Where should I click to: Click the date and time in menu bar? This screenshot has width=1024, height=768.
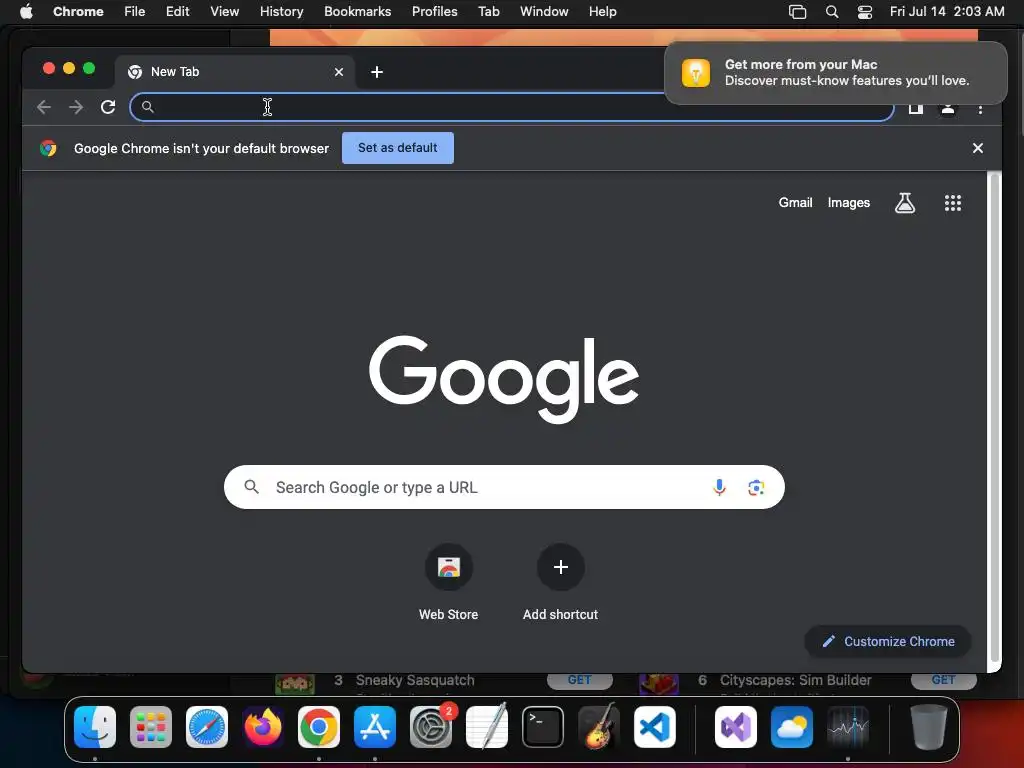(947, 12)
